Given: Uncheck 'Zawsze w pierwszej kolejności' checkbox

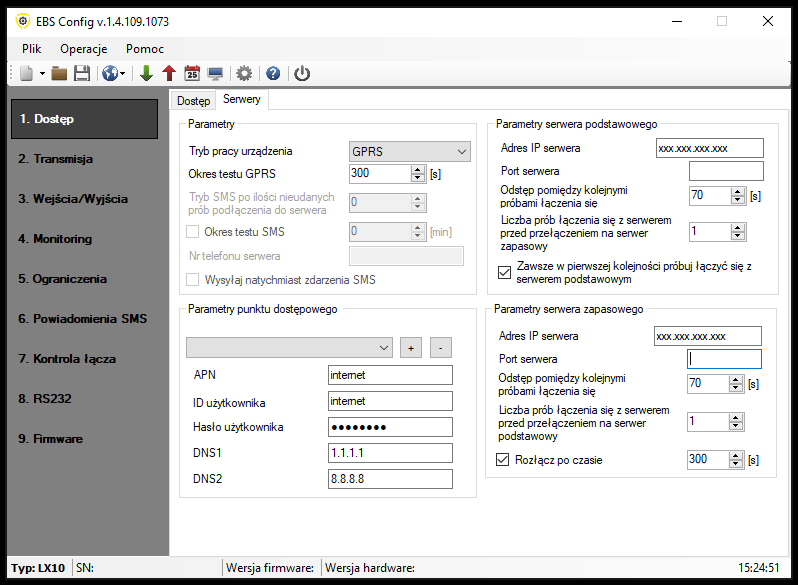Looking at the screenshot, I should point(504,272).
